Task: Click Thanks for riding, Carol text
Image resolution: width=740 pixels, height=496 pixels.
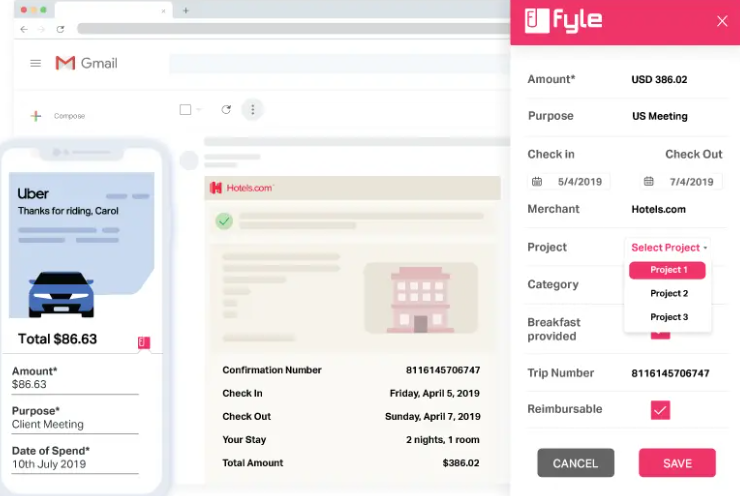Action: point(68,211)
